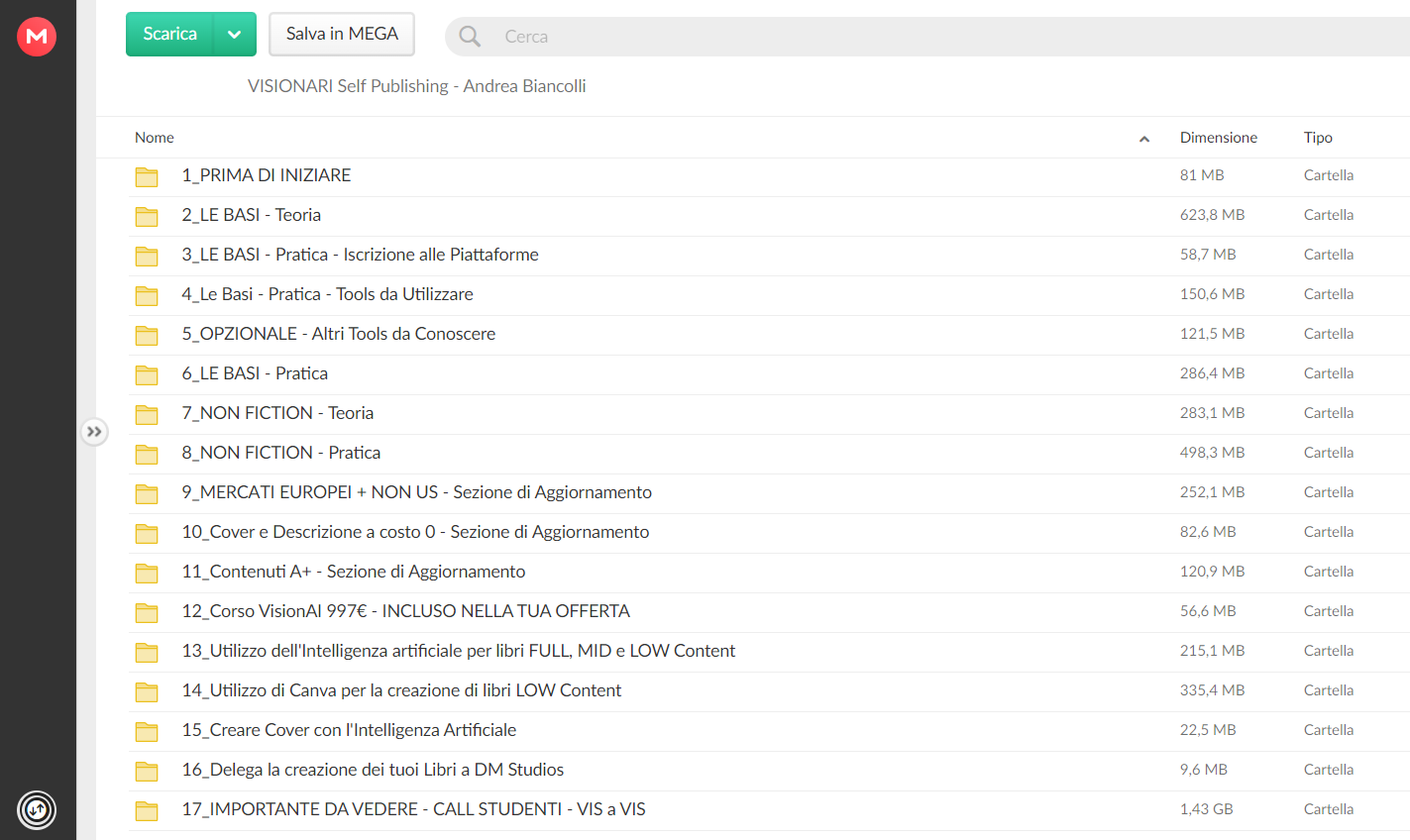Open folder name 6_LE BASI - Pratica
The height and width of the screenshot is (840, 1410).
point(255,373)
